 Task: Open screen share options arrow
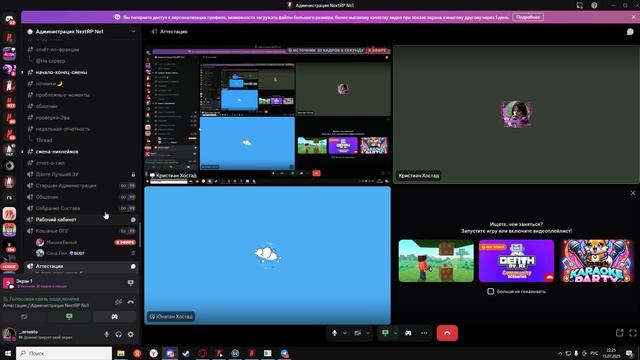[395, 333]
